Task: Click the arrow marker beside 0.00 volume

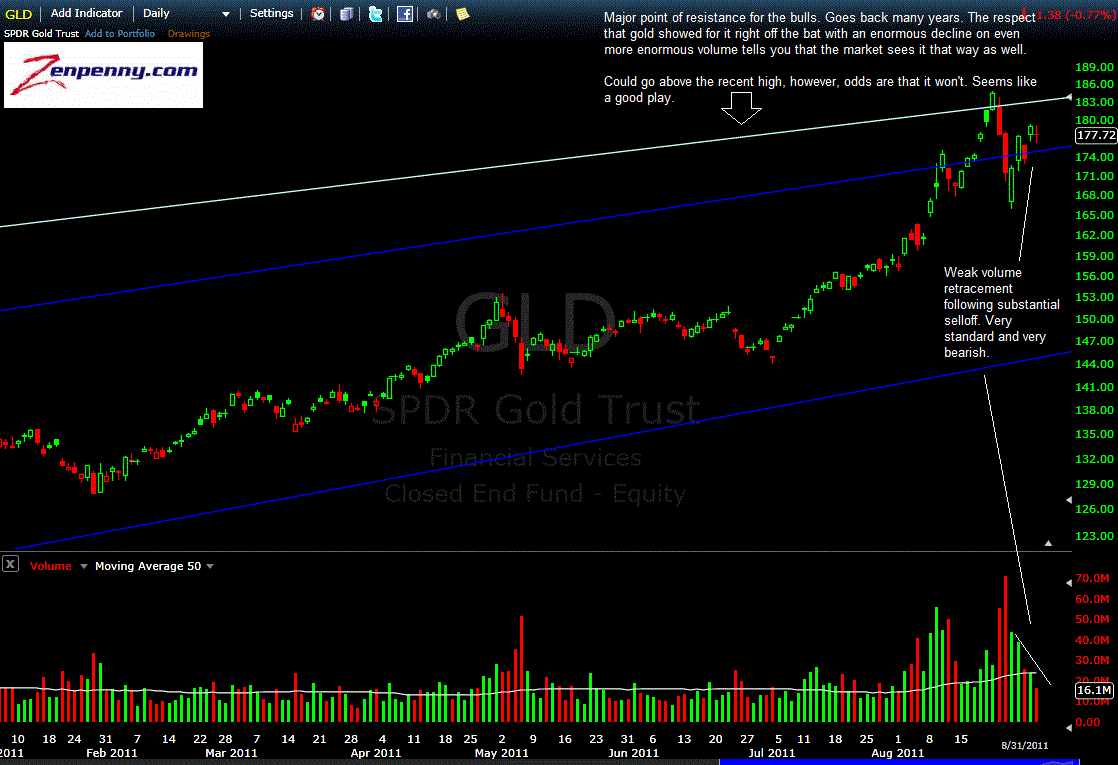Action: [x=1068, y=728]
